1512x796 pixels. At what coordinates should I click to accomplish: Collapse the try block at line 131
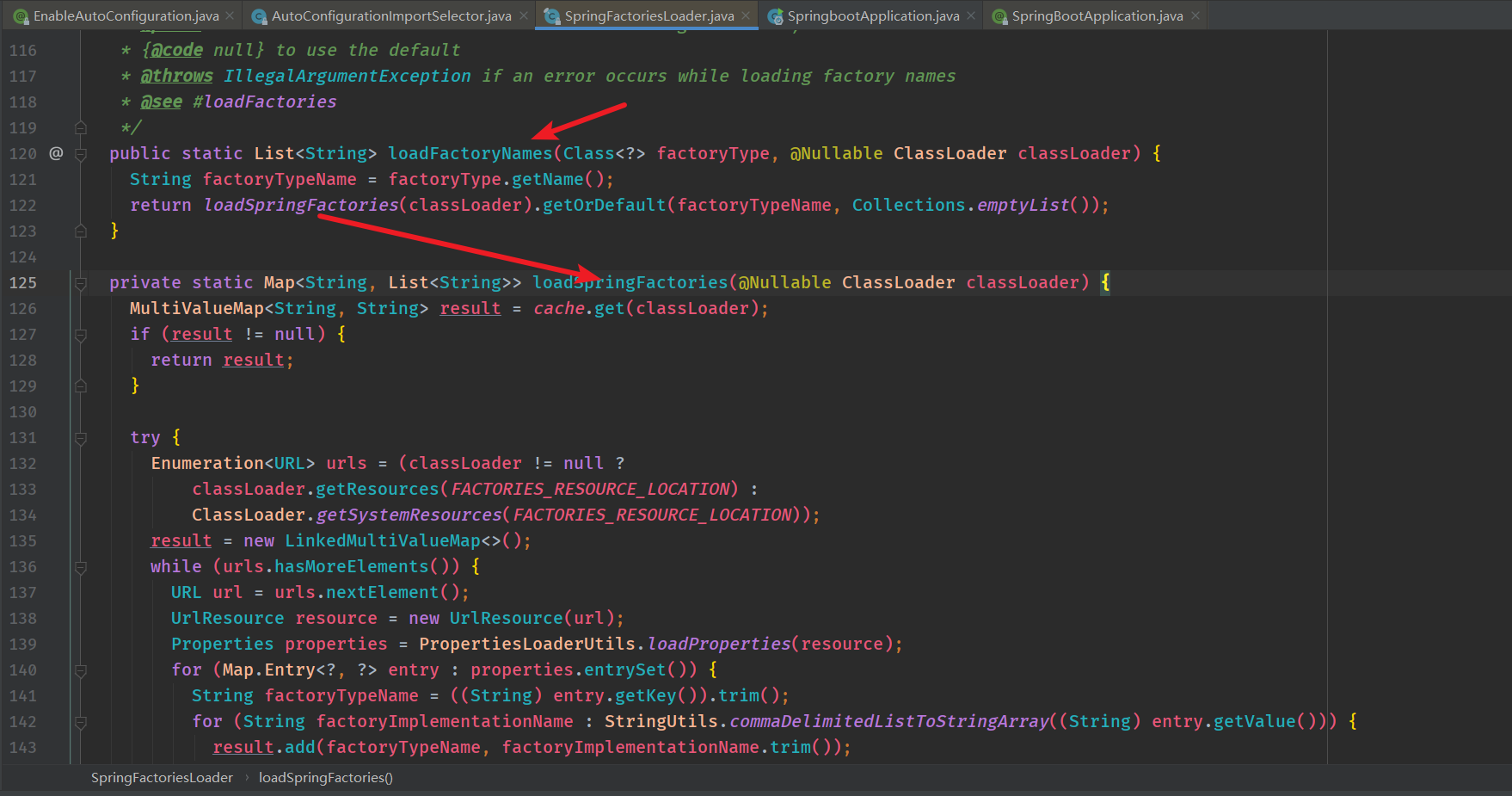tap(81, 438)
